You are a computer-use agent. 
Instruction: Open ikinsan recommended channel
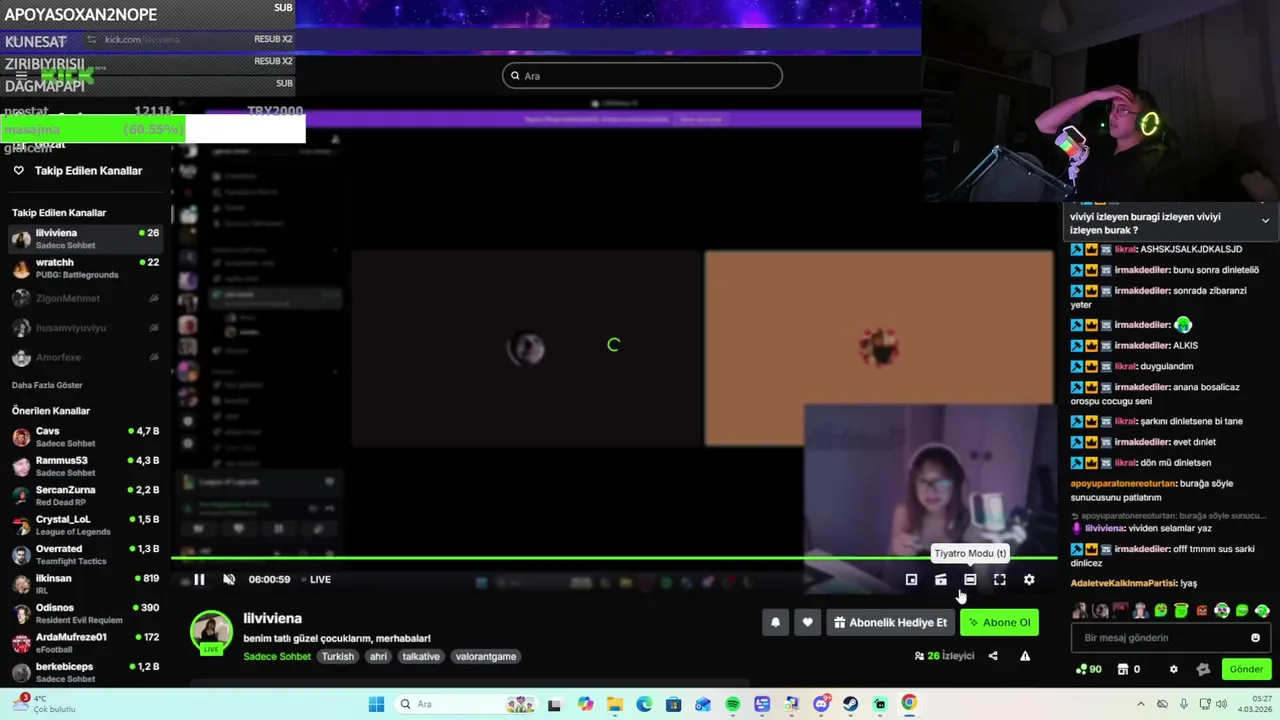pos(85,584)
